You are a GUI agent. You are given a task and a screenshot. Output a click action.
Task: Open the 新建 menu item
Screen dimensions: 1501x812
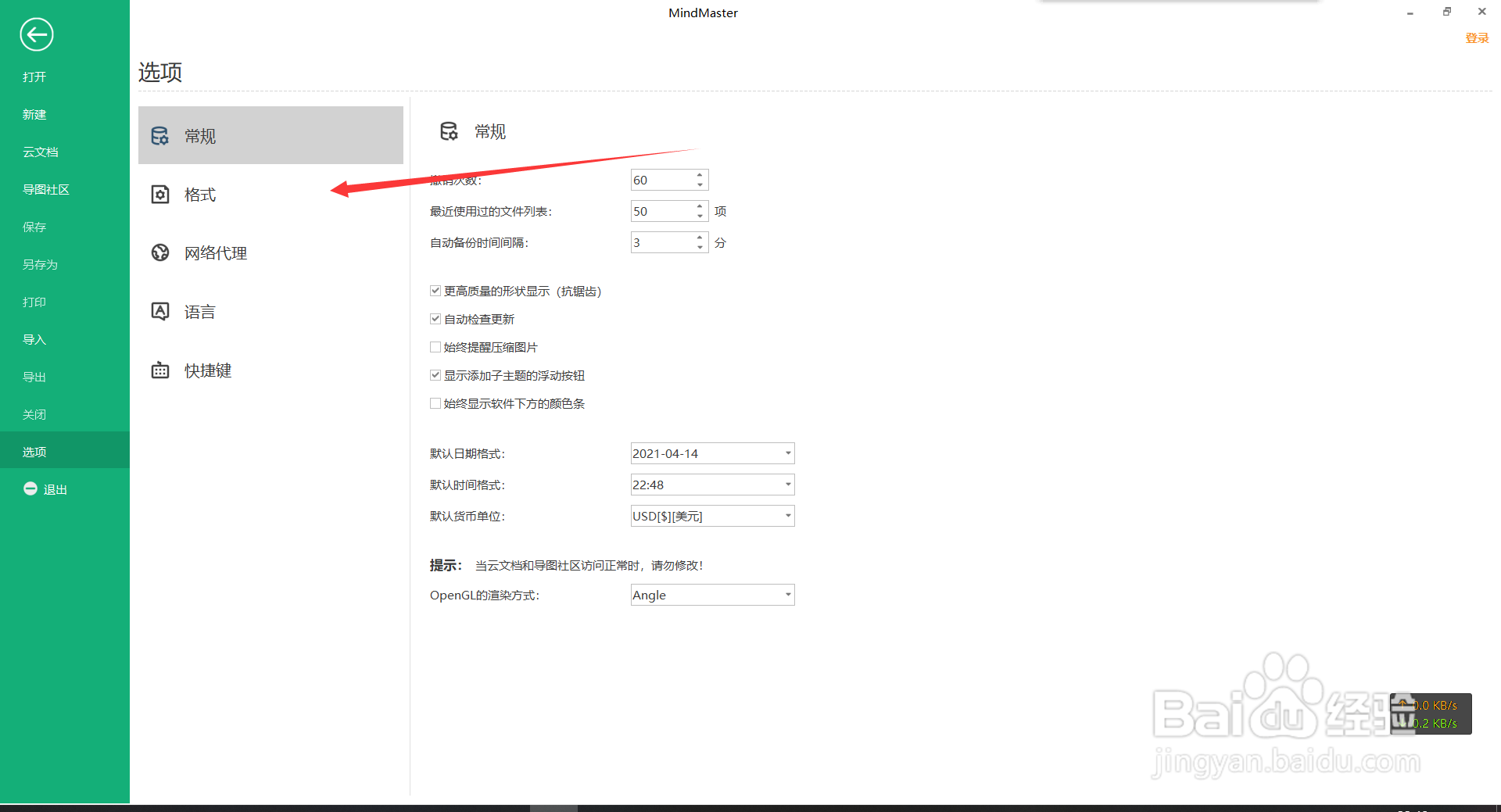[34, 114]
